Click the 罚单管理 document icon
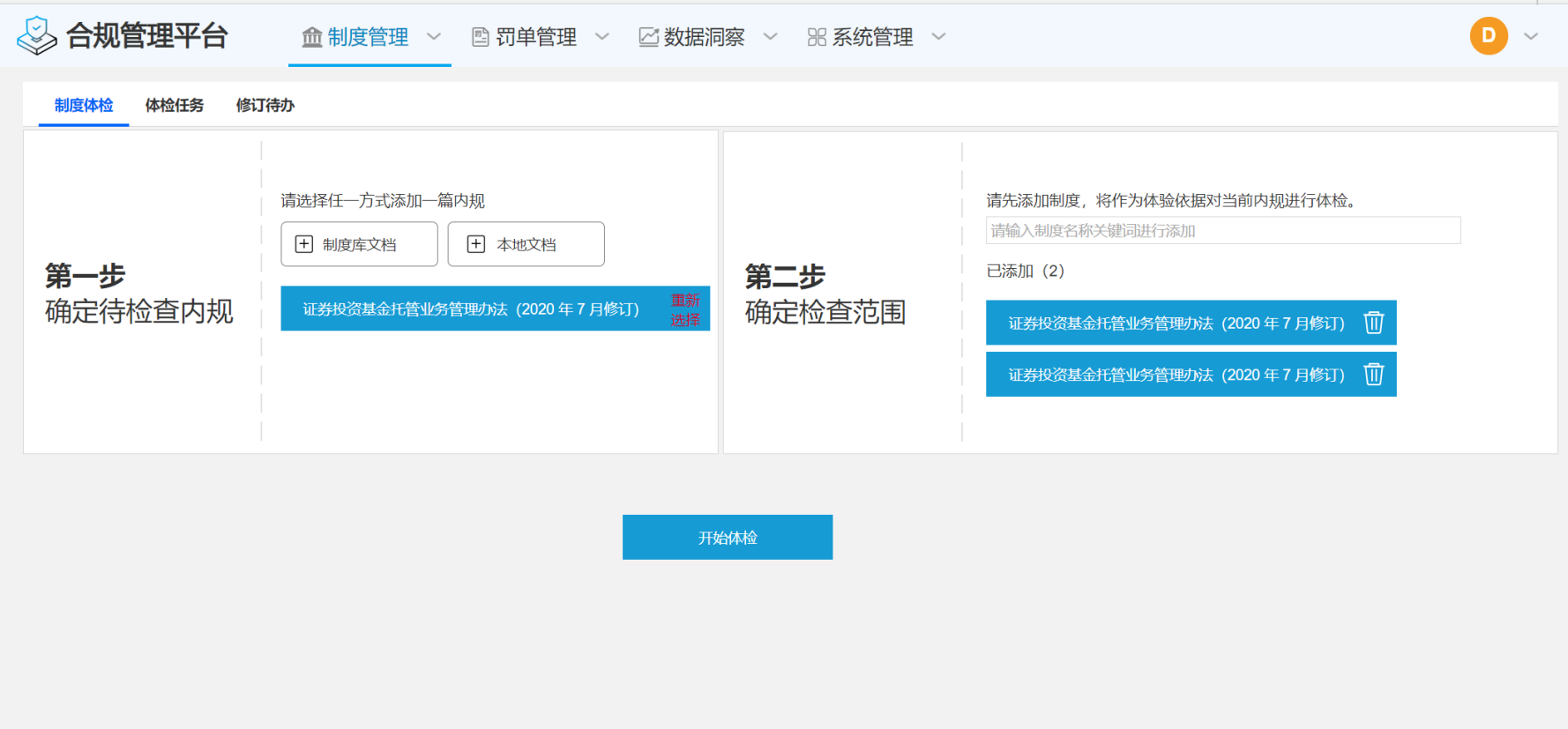This screenshot has height=729, width=1568. click(x=481, y=37)
